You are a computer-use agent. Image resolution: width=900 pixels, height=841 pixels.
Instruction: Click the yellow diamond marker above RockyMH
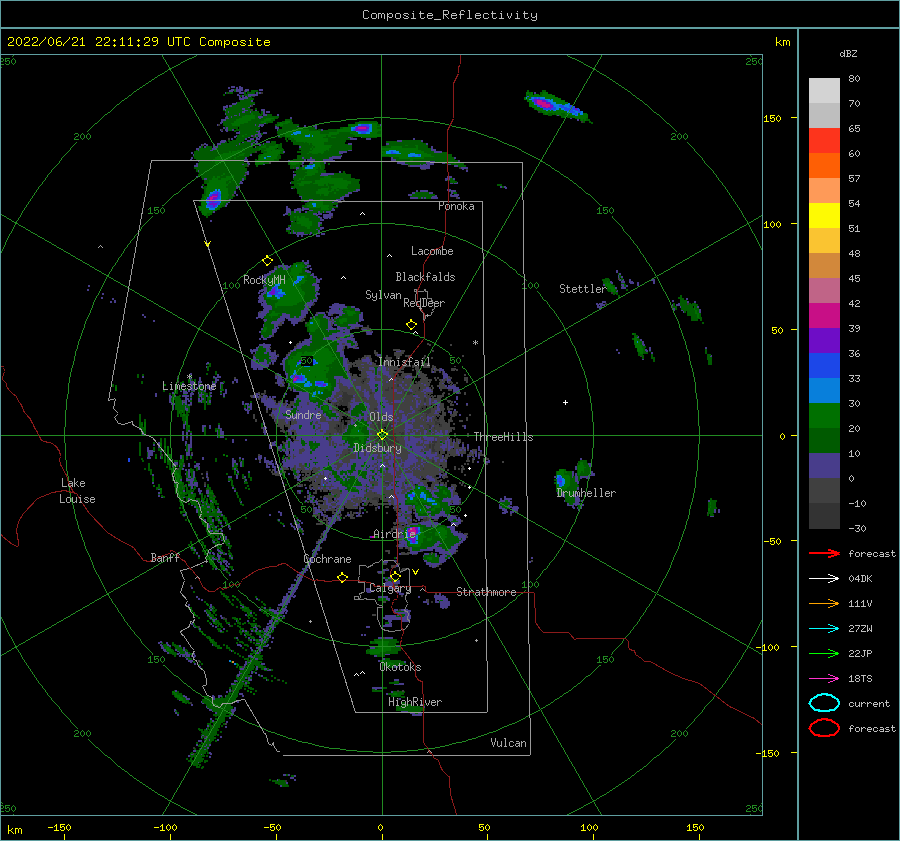pos(267,261)
